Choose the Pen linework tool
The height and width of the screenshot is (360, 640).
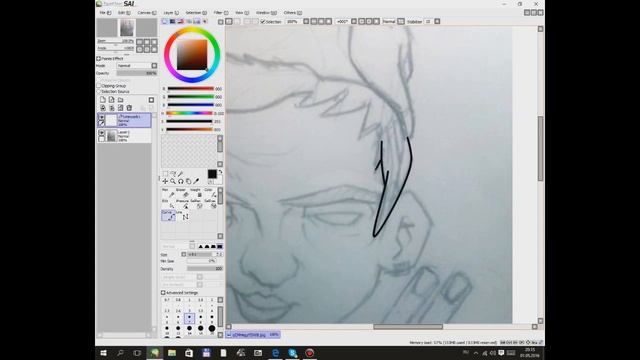click(168, 193)
